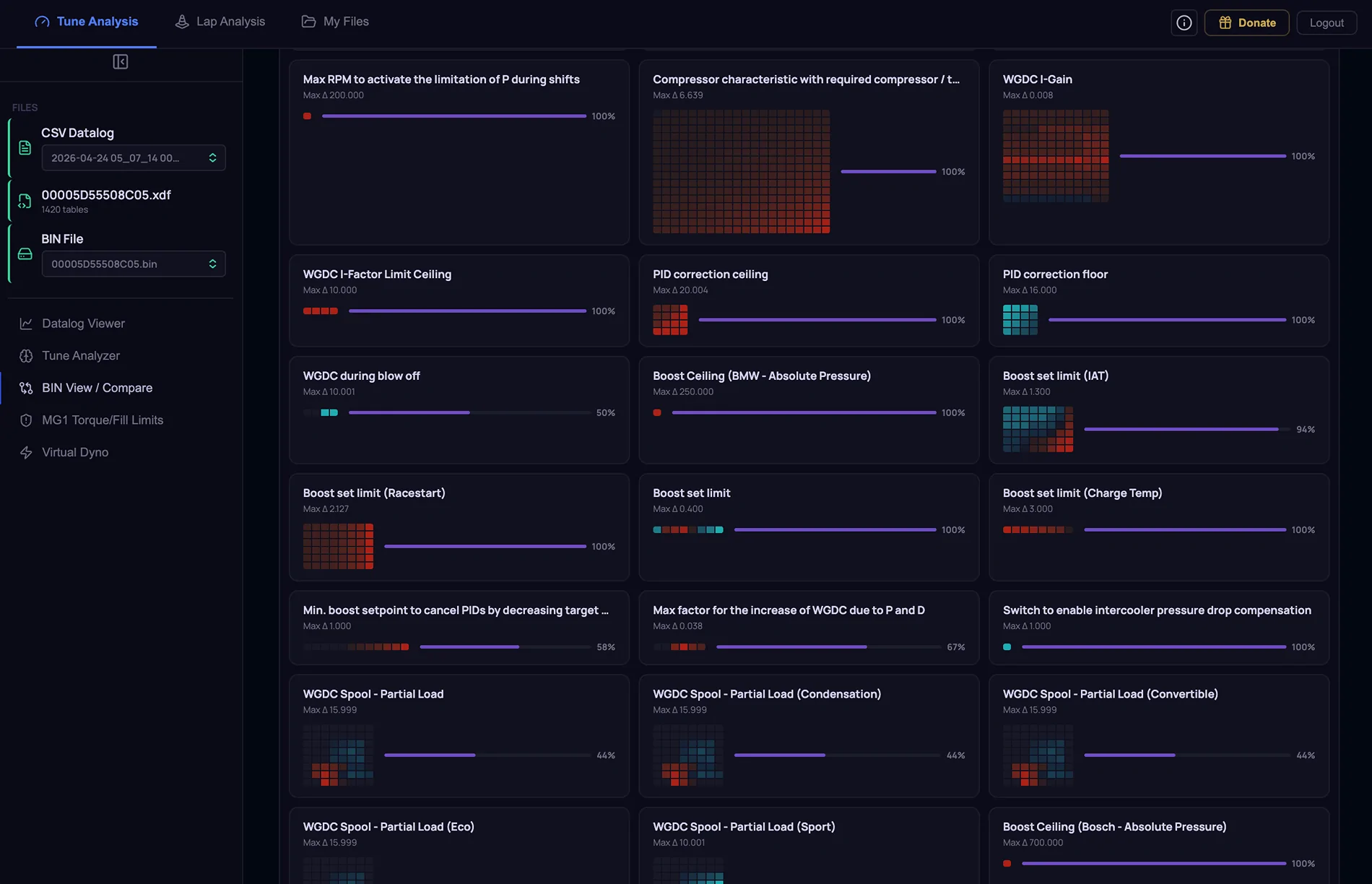Screen dimensions: 1372x884
Task: Click the Donate button
Action: pos(1247,22)
